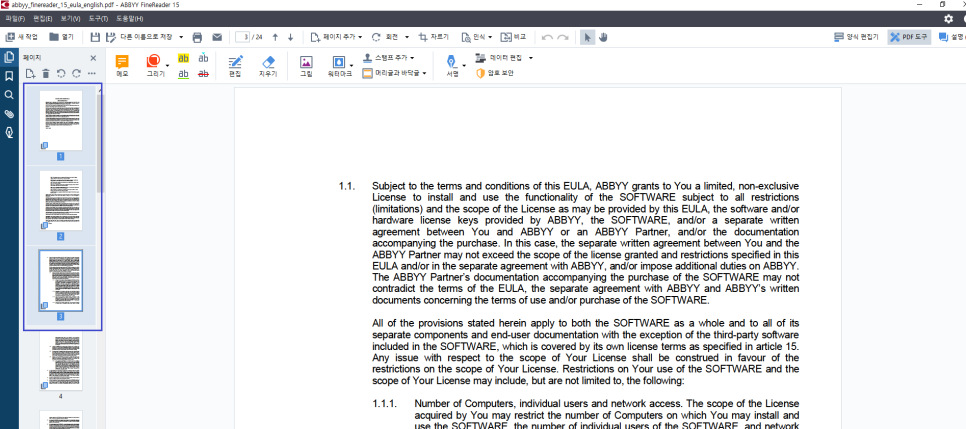Click the 워터마크 (Watermark) button
Viewport: 966px width, 429px height.
[x=339, y=66]
